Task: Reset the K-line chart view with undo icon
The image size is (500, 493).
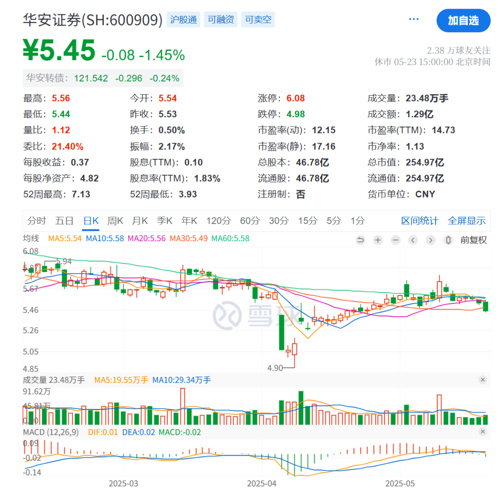Action: click(x=360, y=240)
